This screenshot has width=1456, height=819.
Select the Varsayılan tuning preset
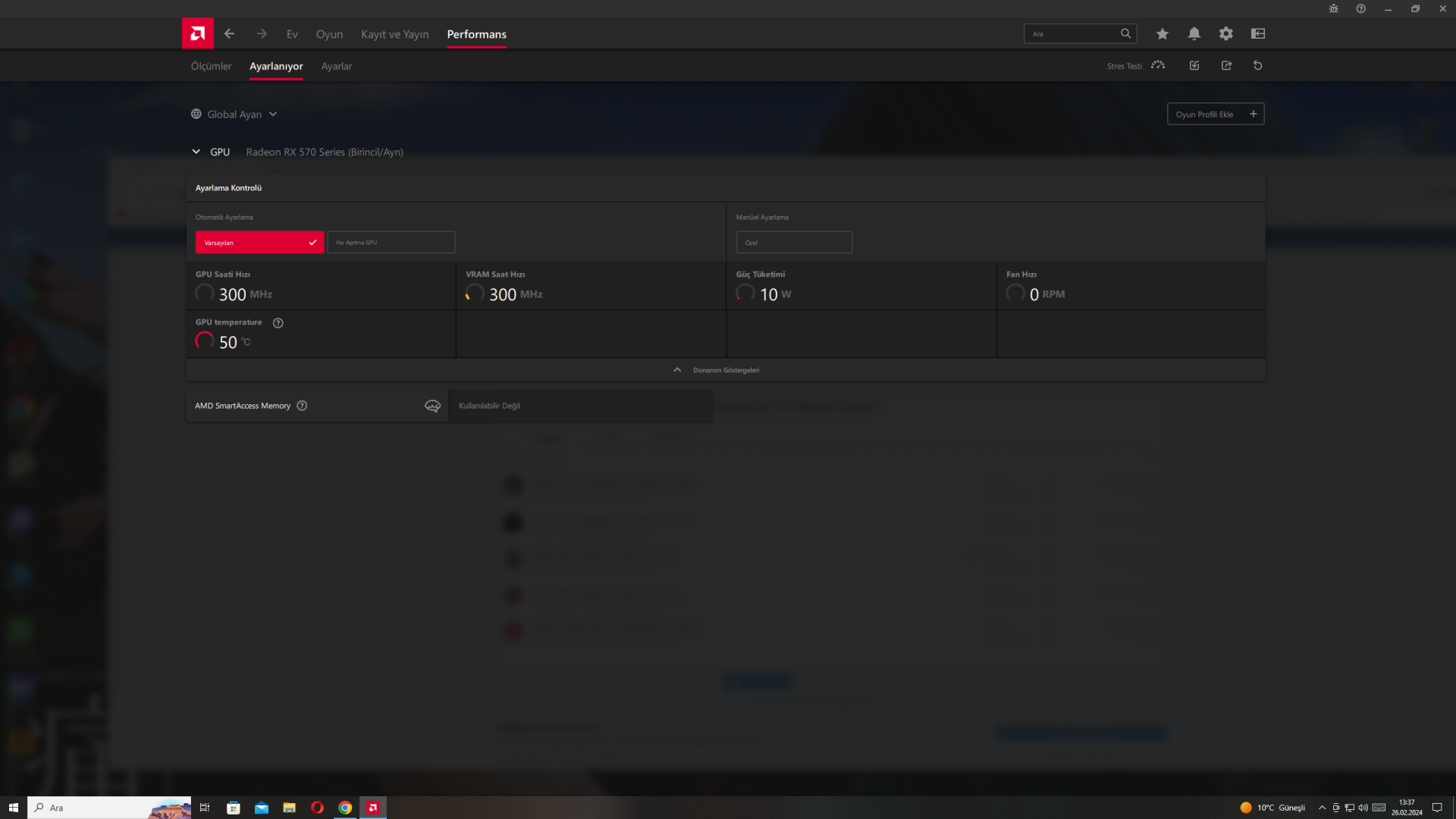click(x=259, y=243)
